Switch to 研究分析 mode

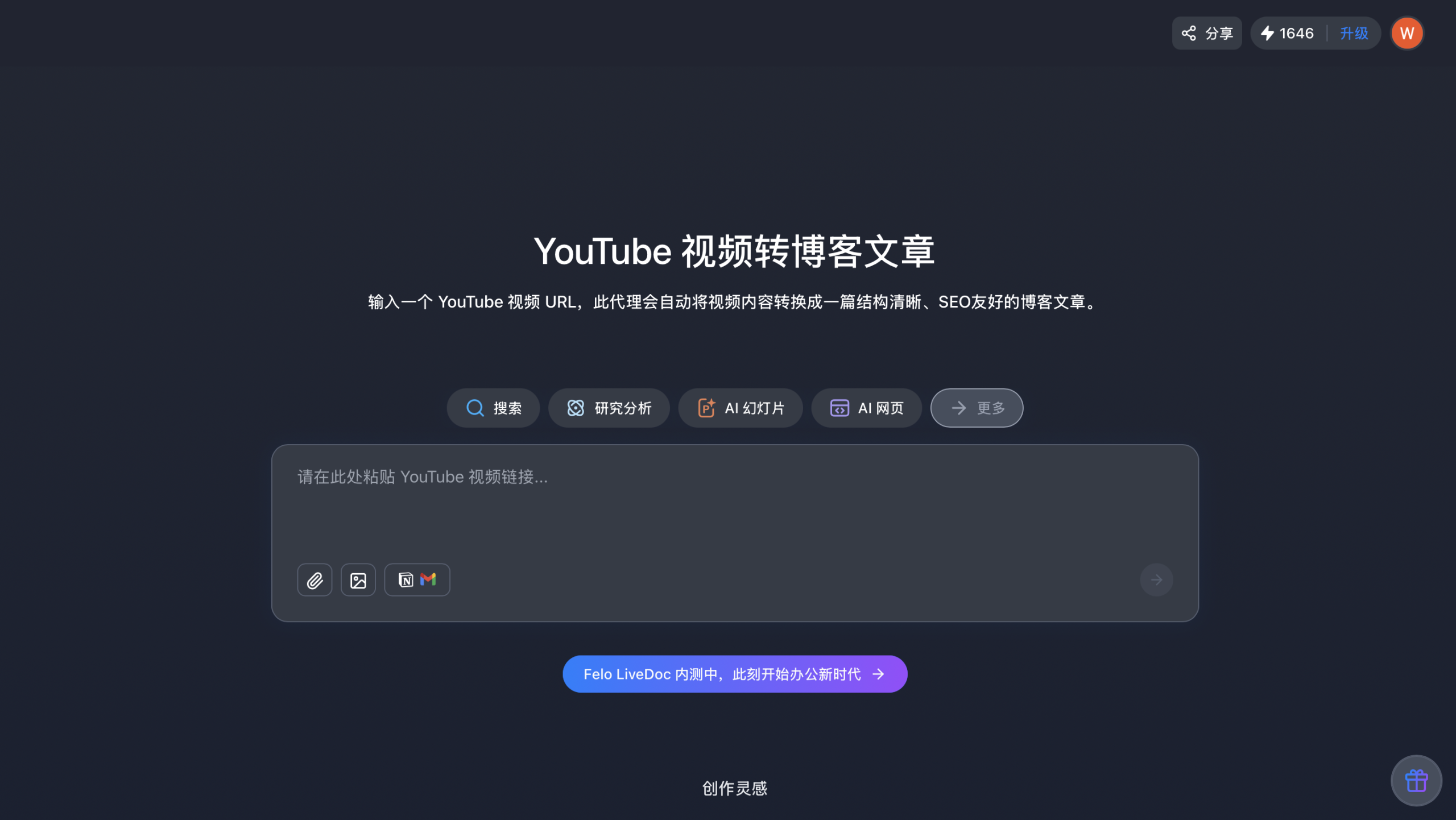pyautogui.click(x=609, y=408)
